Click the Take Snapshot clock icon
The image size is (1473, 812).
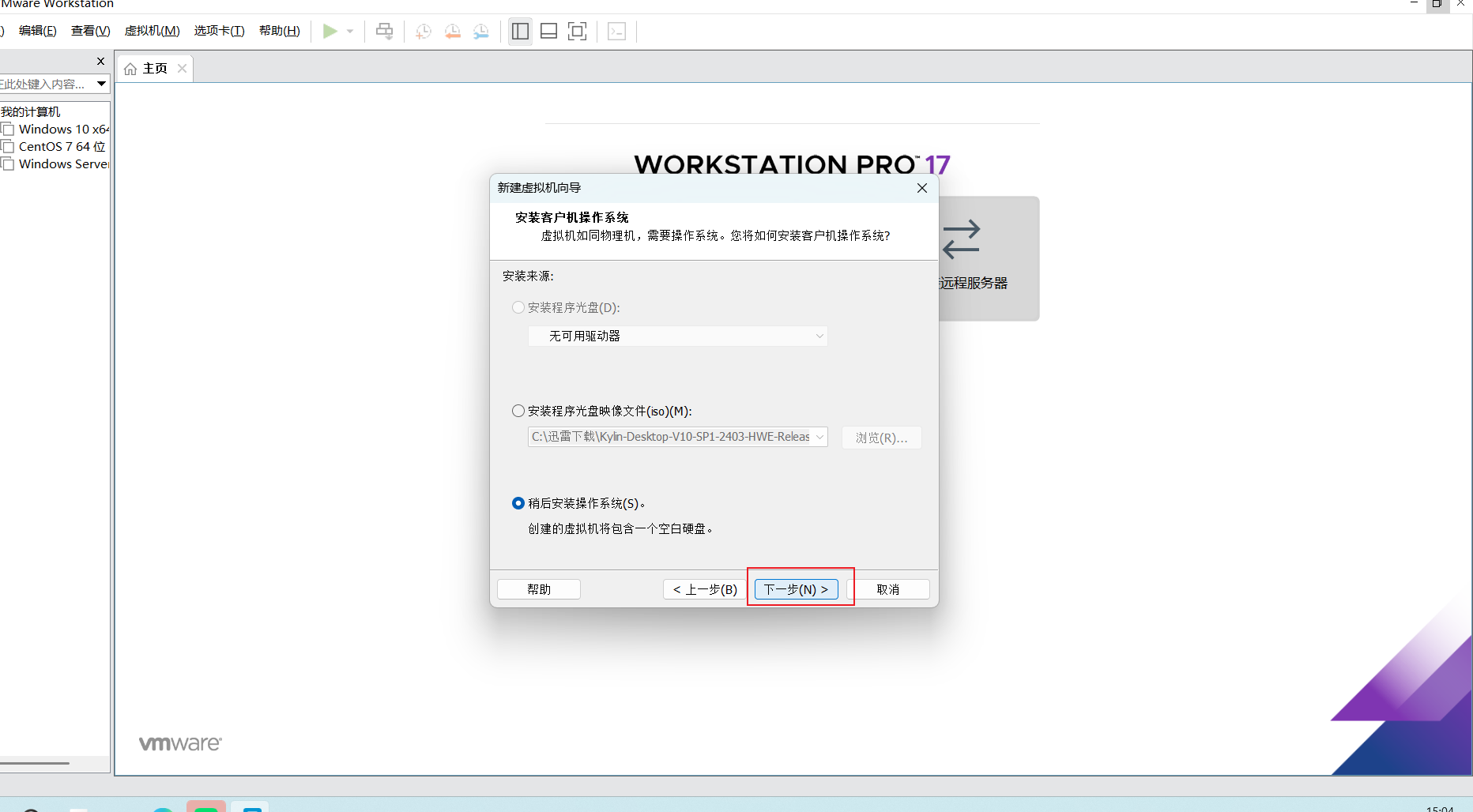[424, 32]
